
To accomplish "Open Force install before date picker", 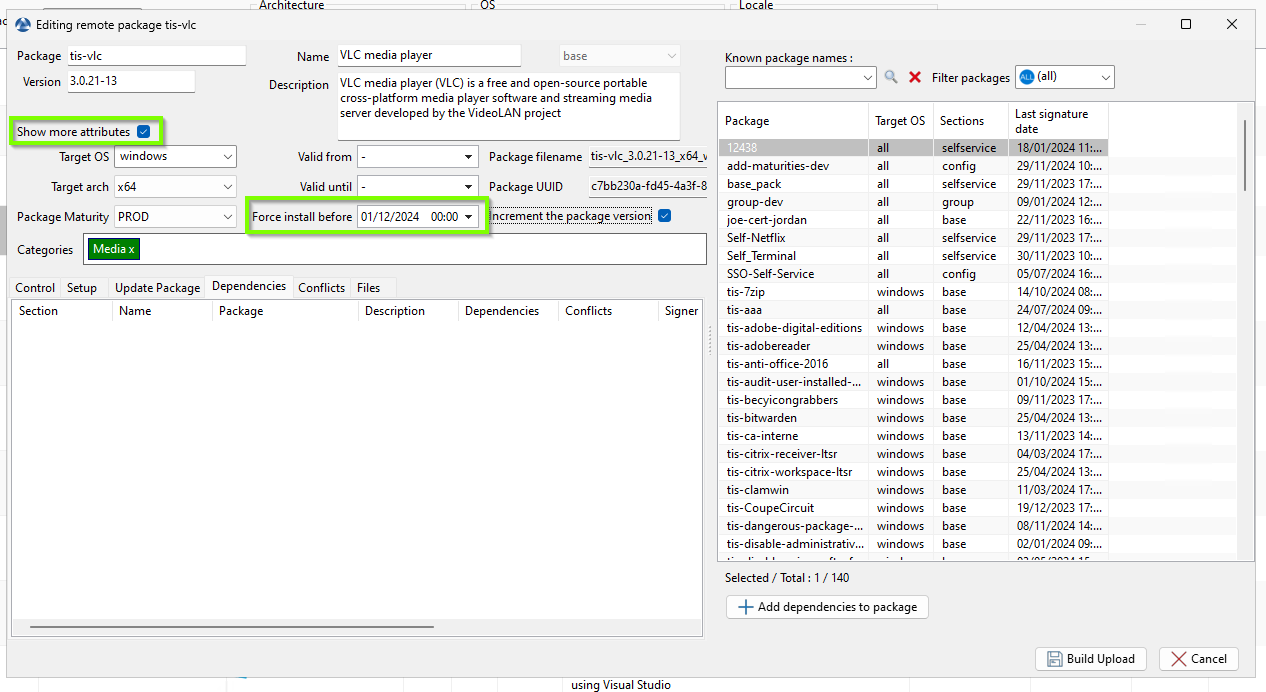I will 468,217.
